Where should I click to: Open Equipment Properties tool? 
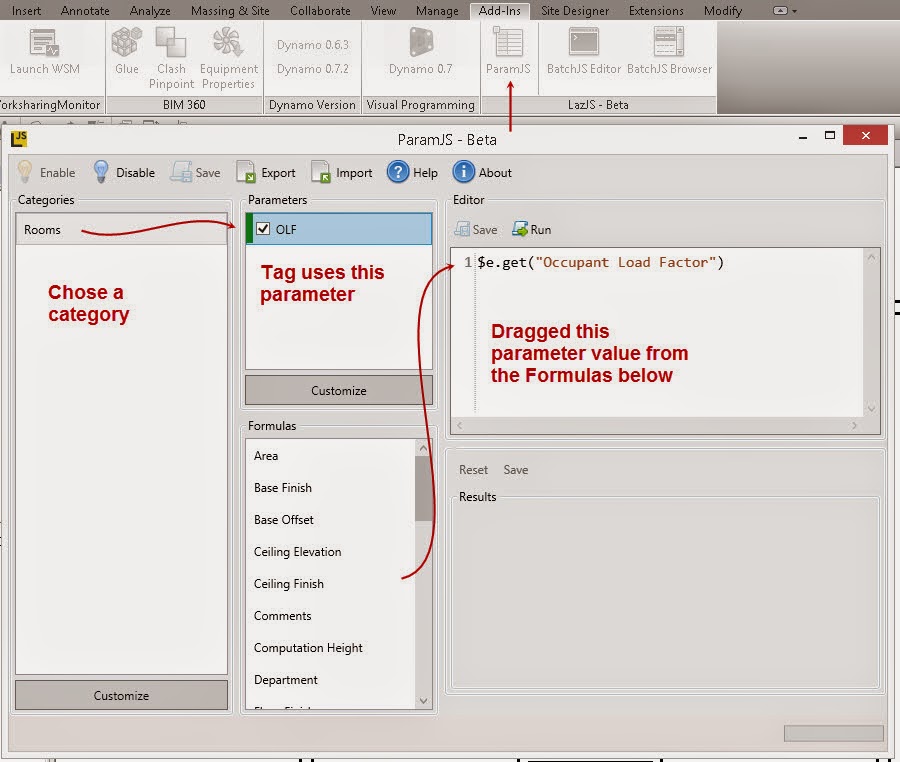(x=228, y=59)
